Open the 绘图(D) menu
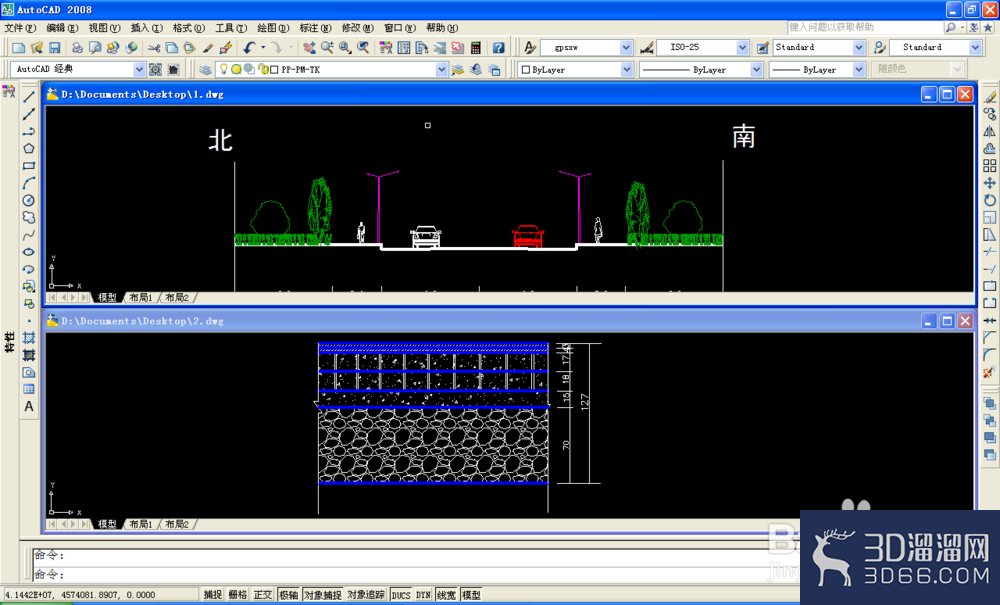Screen dimensions: 1000x605 tap(273, 28)
